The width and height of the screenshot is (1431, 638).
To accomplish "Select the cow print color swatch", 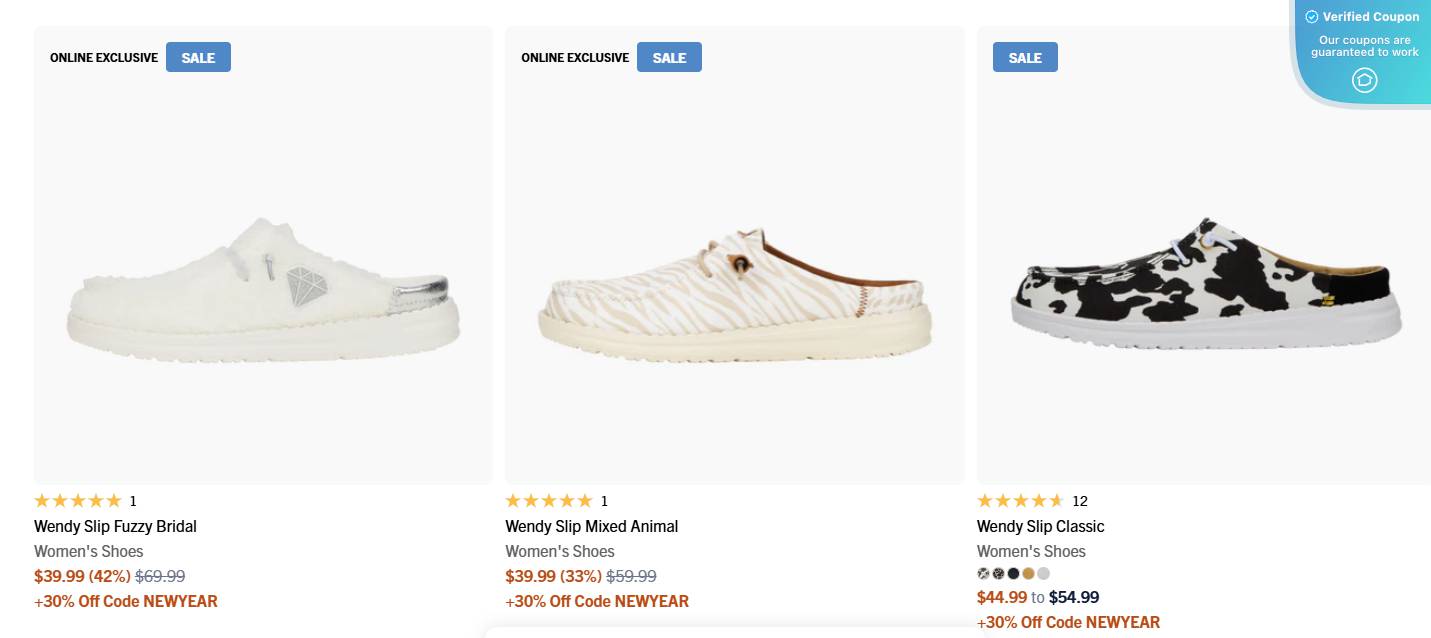I will point(983,573).
